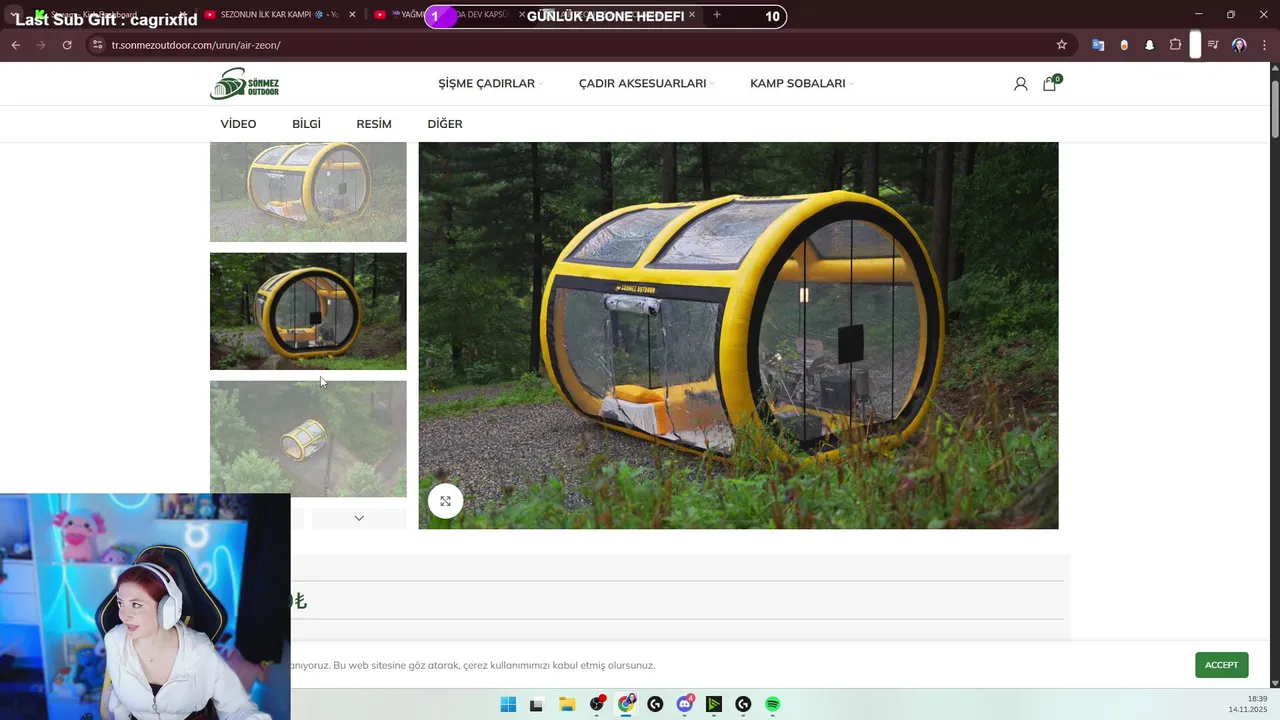Screen dimensions: 1280x720
Task: Click the address bar URL
Action: (196, 45)
